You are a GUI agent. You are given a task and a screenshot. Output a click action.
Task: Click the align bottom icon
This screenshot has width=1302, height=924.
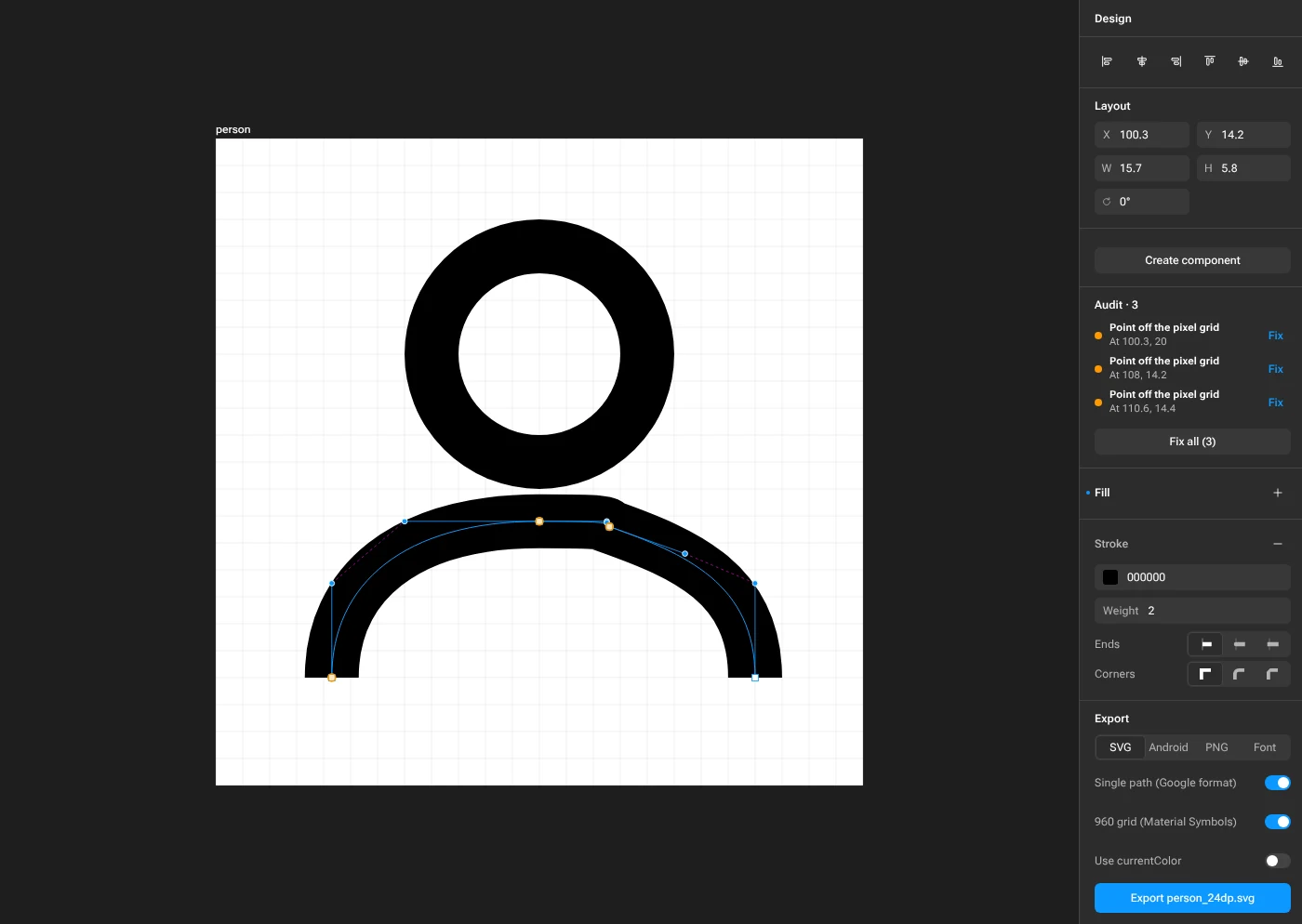point(1278,61)
